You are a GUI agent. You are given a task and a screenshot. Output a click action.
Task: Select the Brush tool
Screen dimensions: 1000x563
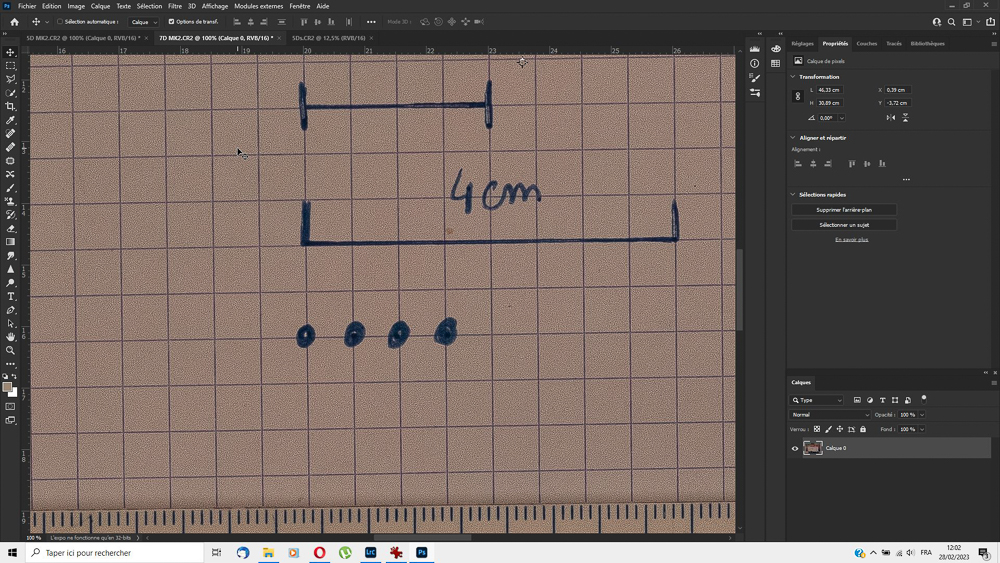coord(10,188)
